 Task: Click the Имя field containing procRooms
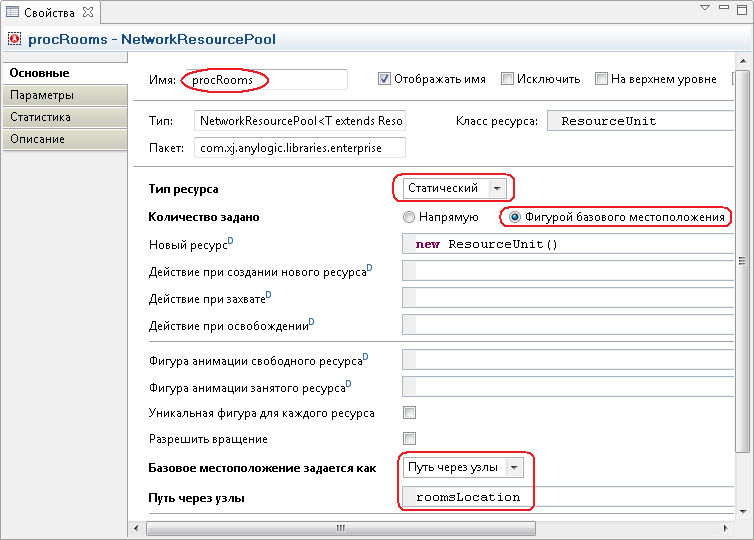[266, 80]
